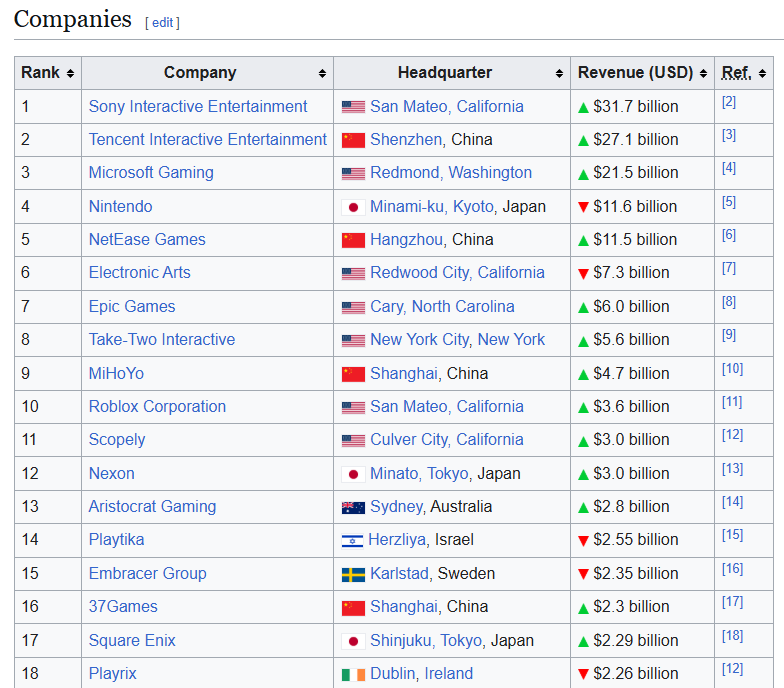
Task: Follow Minato, Tokyo link
Action: 420,474
